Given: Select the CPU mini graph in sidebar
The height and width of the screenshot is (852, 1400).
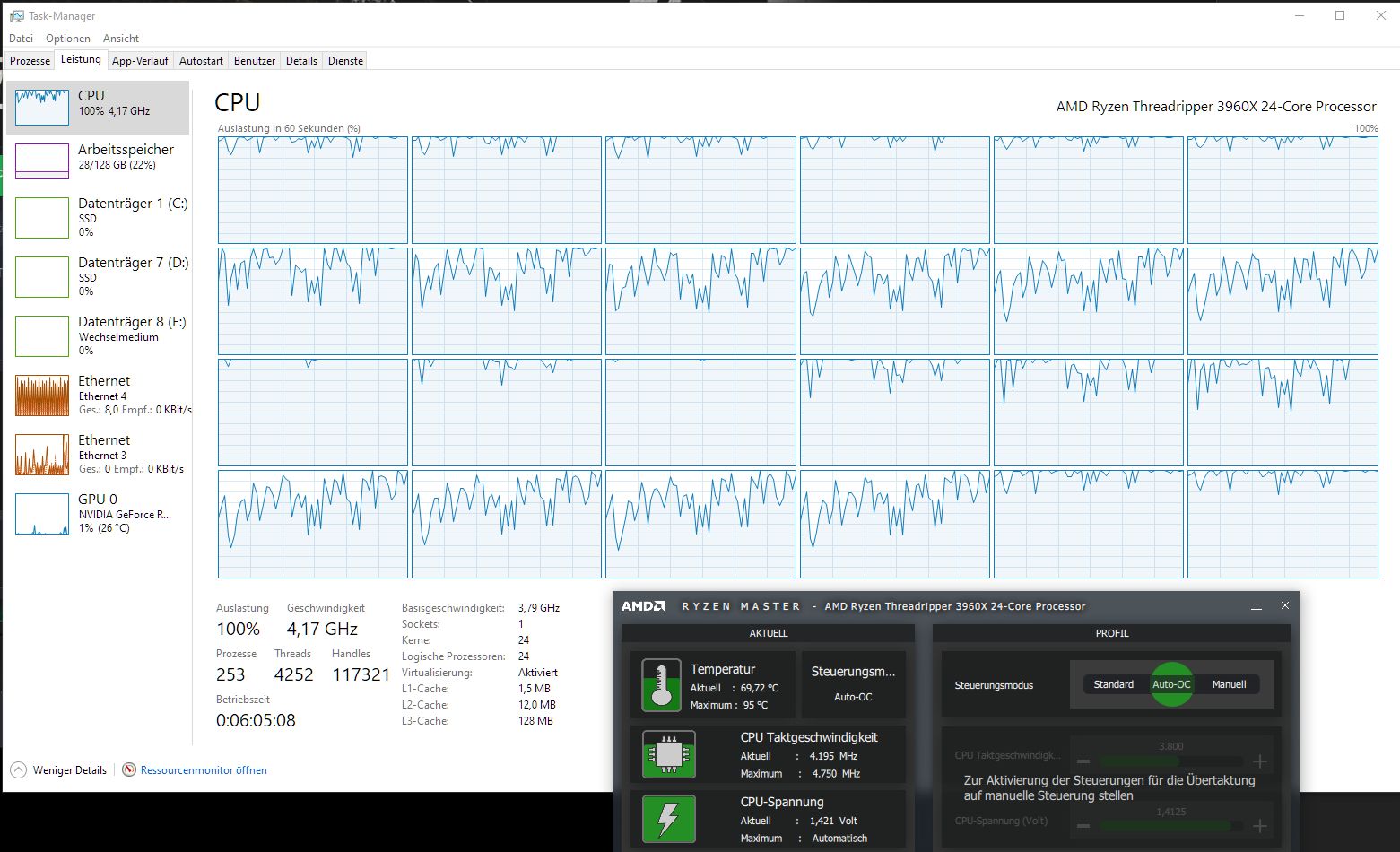Looking at the screenshot, I should point(42,108).
